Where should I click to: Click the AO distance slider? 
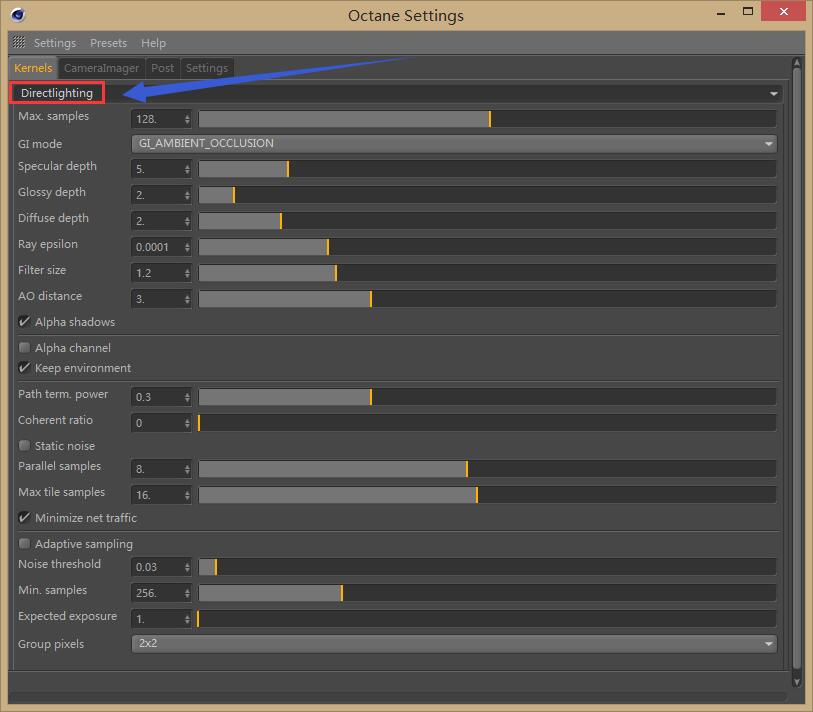(x=487, y=299)
